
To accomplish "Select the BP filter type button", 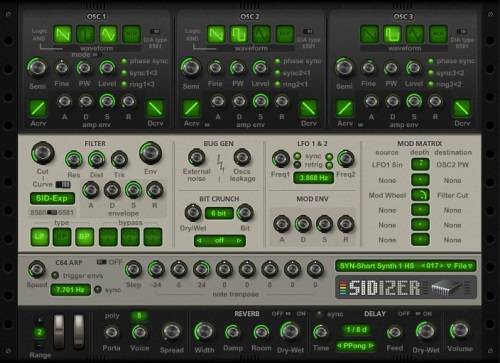I will pos(84,237).
